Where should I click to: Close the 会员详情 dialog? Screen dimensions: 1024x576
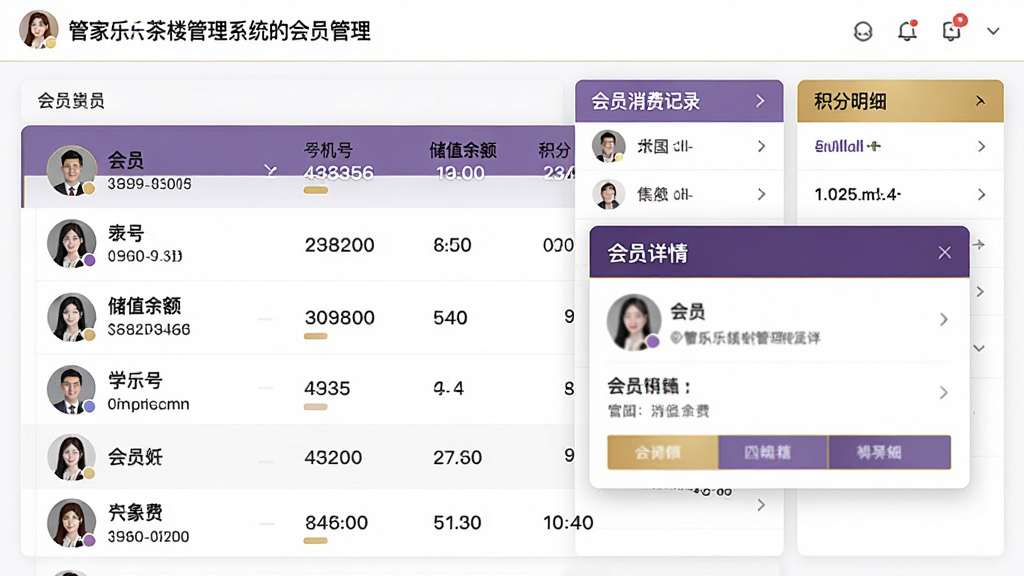[x=944, y=253]
